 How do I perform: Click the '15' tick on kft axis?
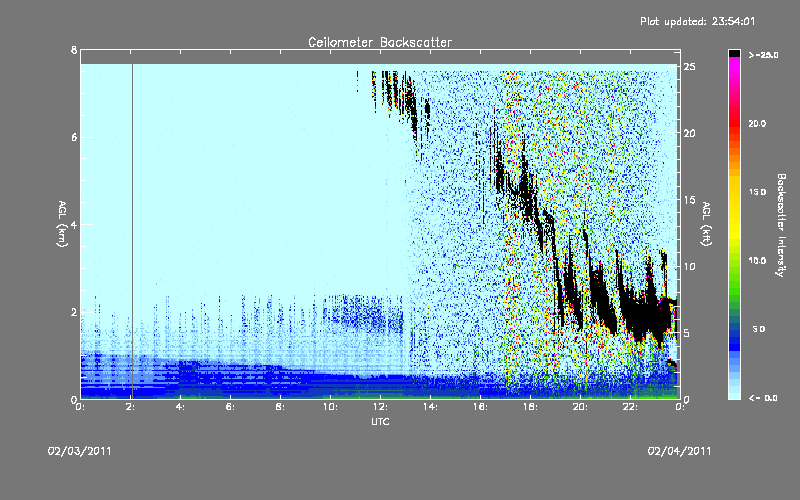(689, 200)
